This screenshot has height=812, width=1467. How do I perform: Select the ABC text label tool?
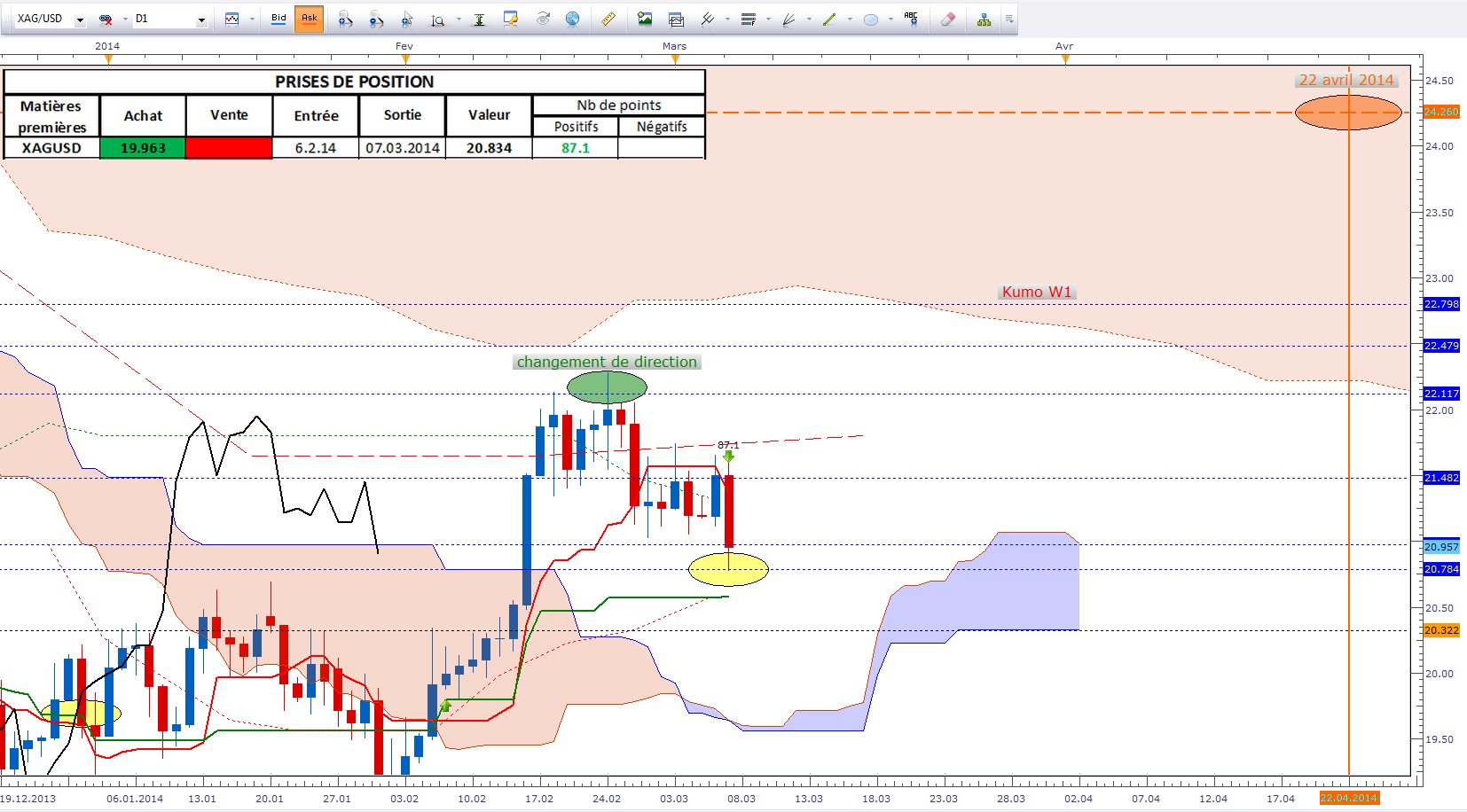[x=911, y=19]
